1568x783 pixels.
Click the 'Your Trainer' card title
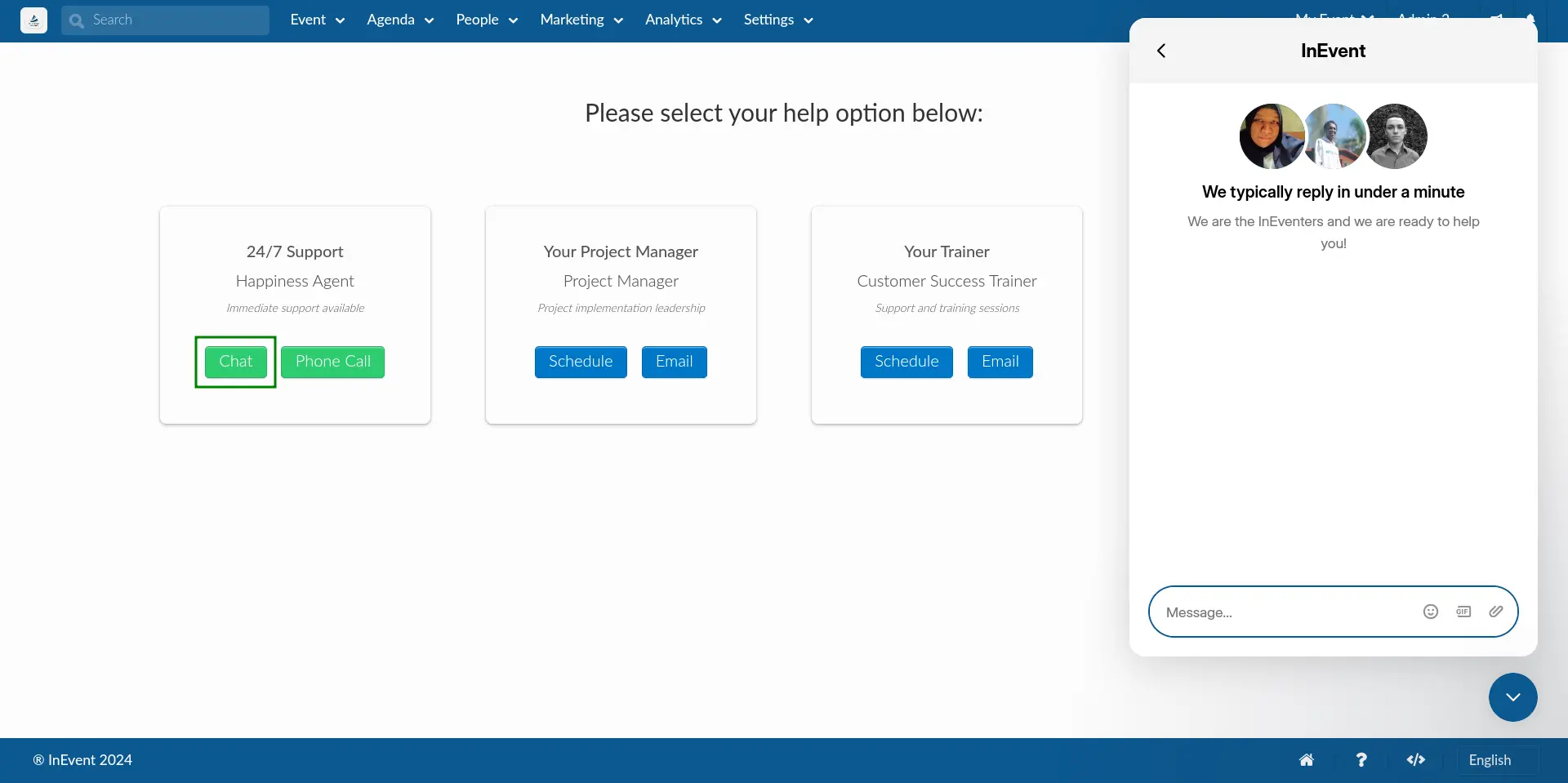tap(947, 251)
